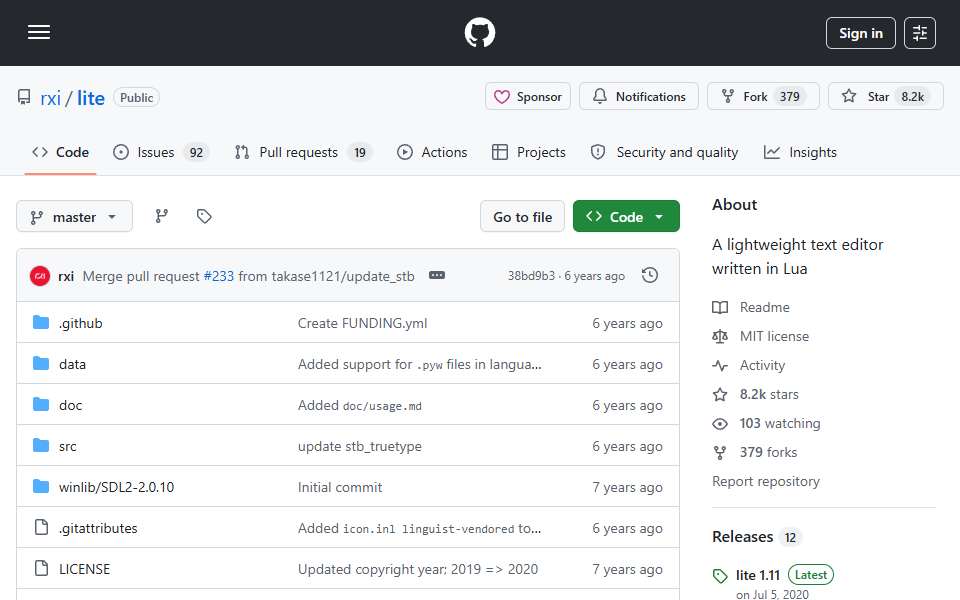Image resolution: width=960 pixels, height=600 pixels.
Task: Open the Report repository link
Action: coord(765,481)
